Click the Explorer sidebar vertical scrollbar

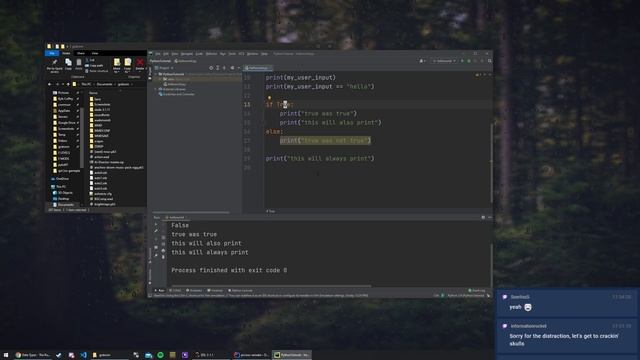click(x=82, y=139)
